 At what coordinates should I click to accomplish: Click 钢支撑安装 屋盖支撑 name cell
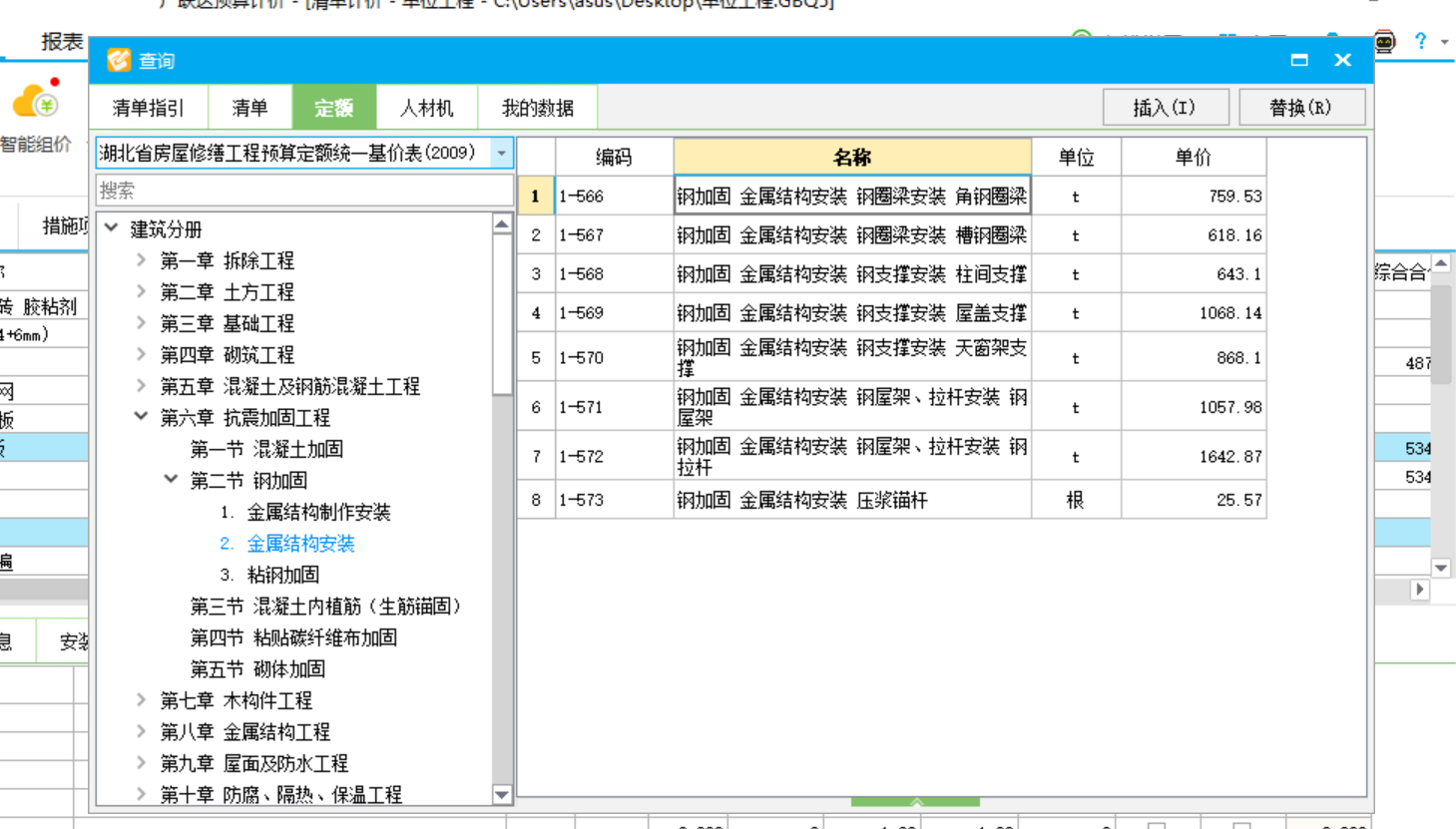click(x=852, y=313)
